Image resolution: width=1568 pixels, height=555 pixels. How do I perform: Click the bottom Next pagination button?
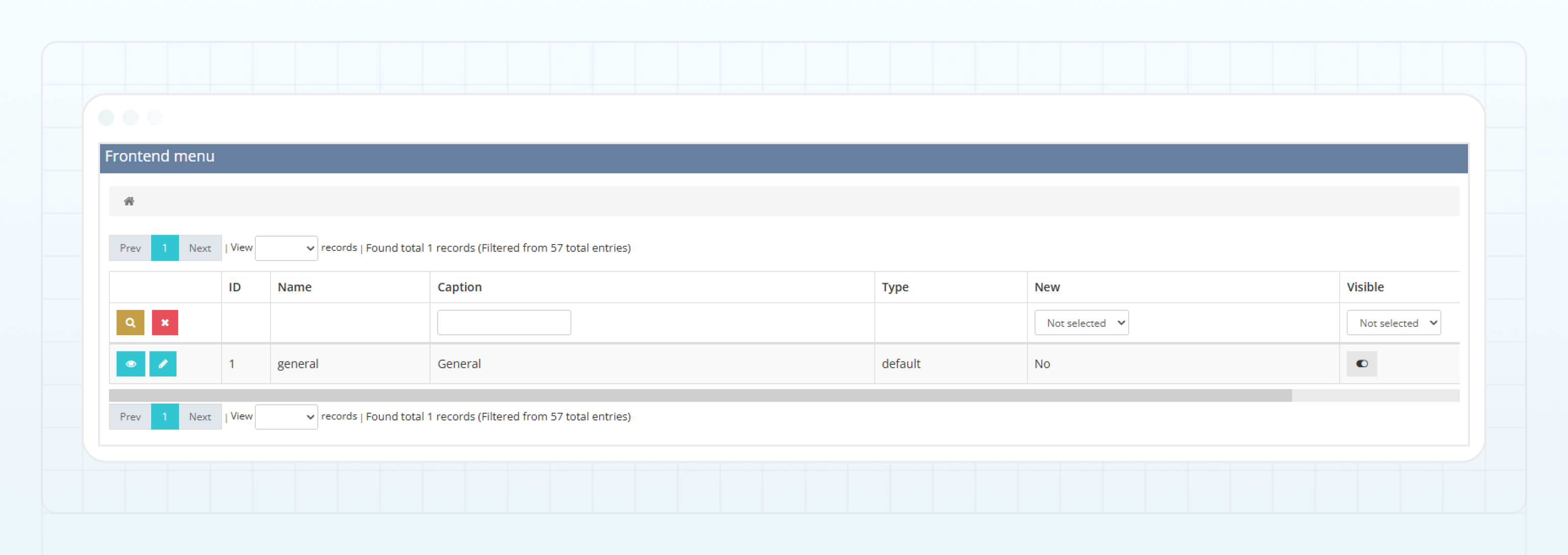pos(200,417)
